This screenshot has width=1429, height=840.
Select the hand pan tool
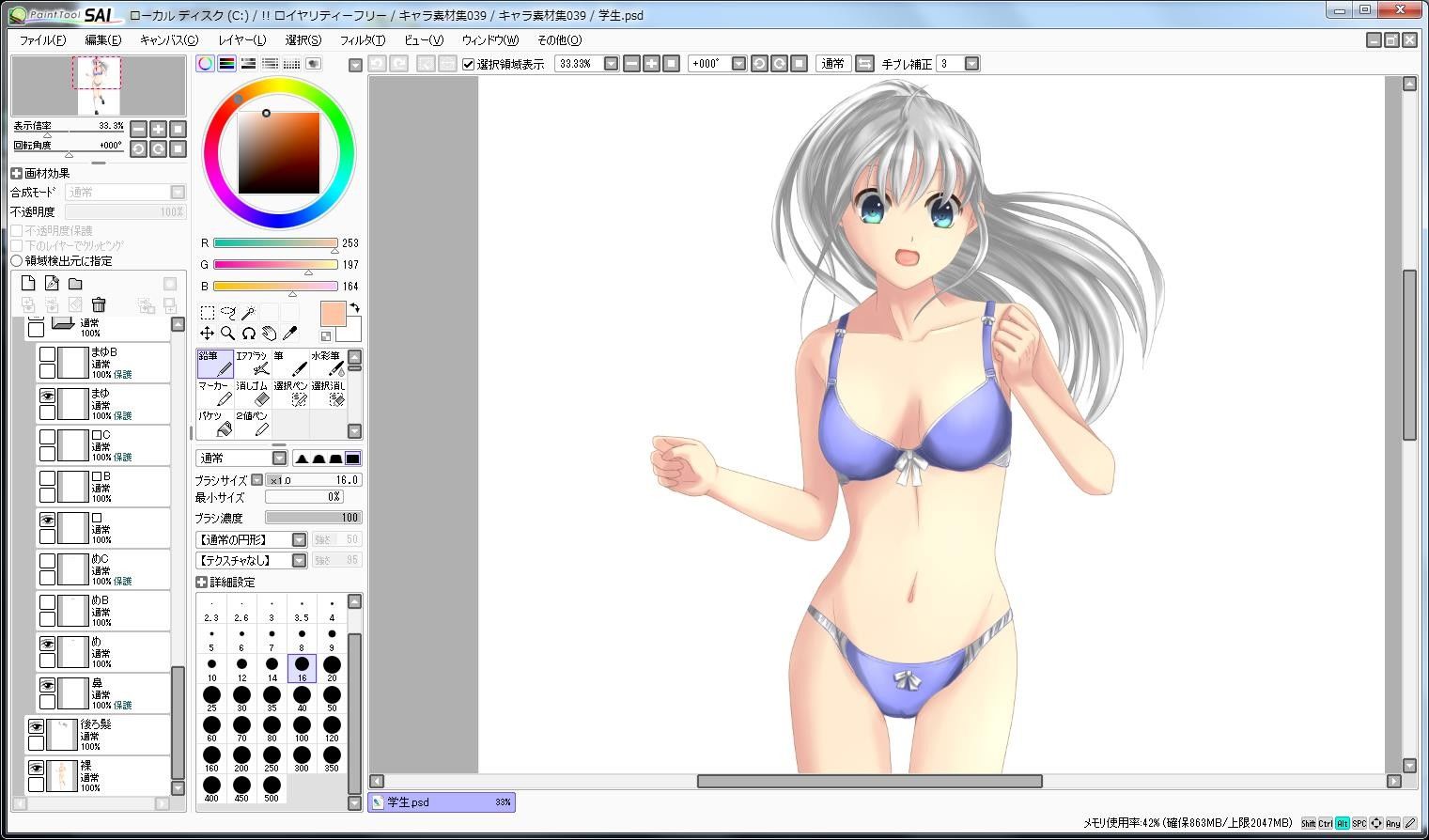click(270, 334)
